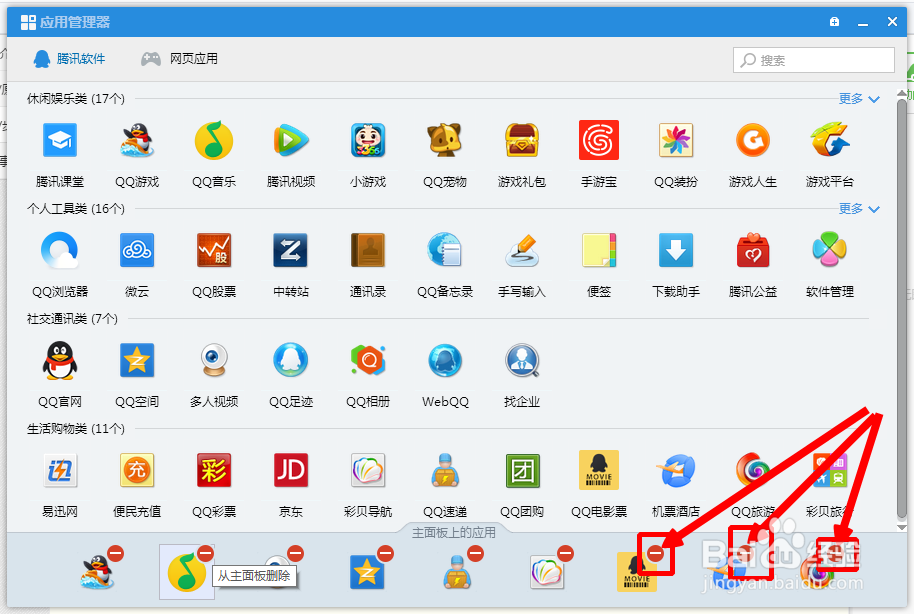914x614 pixels.
Task: Switch to the 腾讯软件 tab
Action: click(x=69, y=59)
